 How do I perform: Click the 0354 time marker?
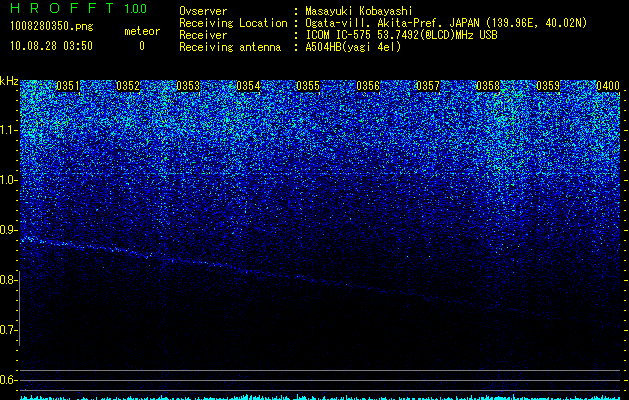pyautogui.click(x=248, y=86)
